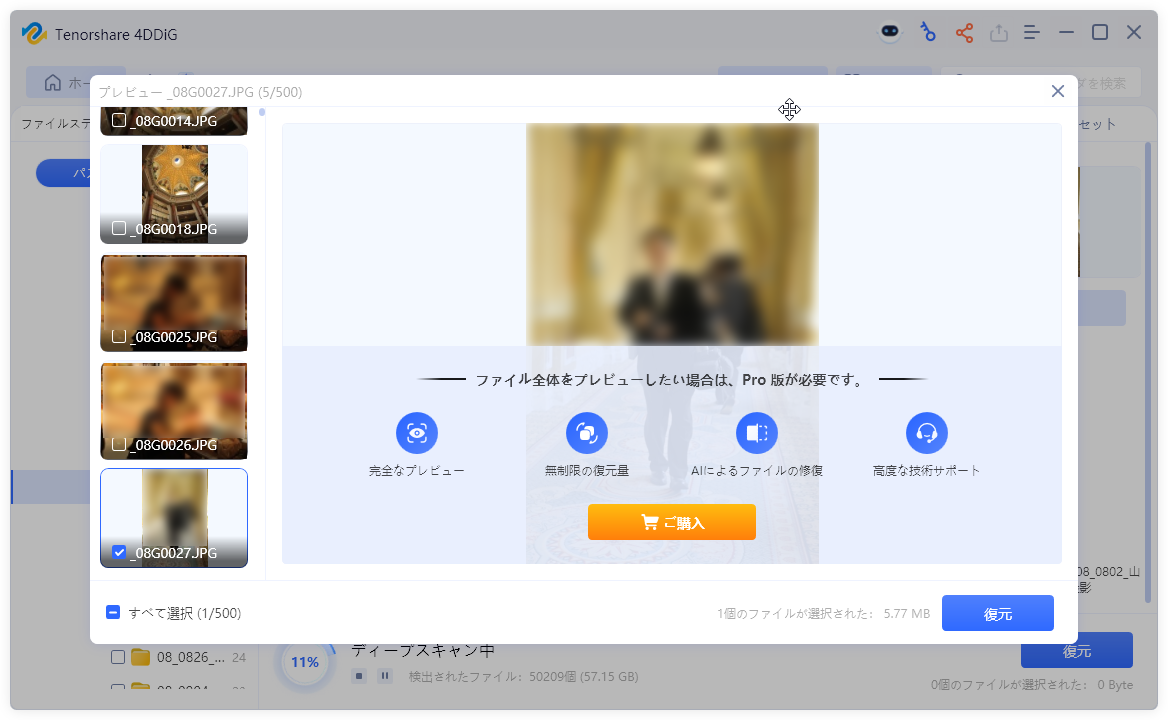Click the search field in main window
1168x720 pixels.
[x=1041, y=83]
